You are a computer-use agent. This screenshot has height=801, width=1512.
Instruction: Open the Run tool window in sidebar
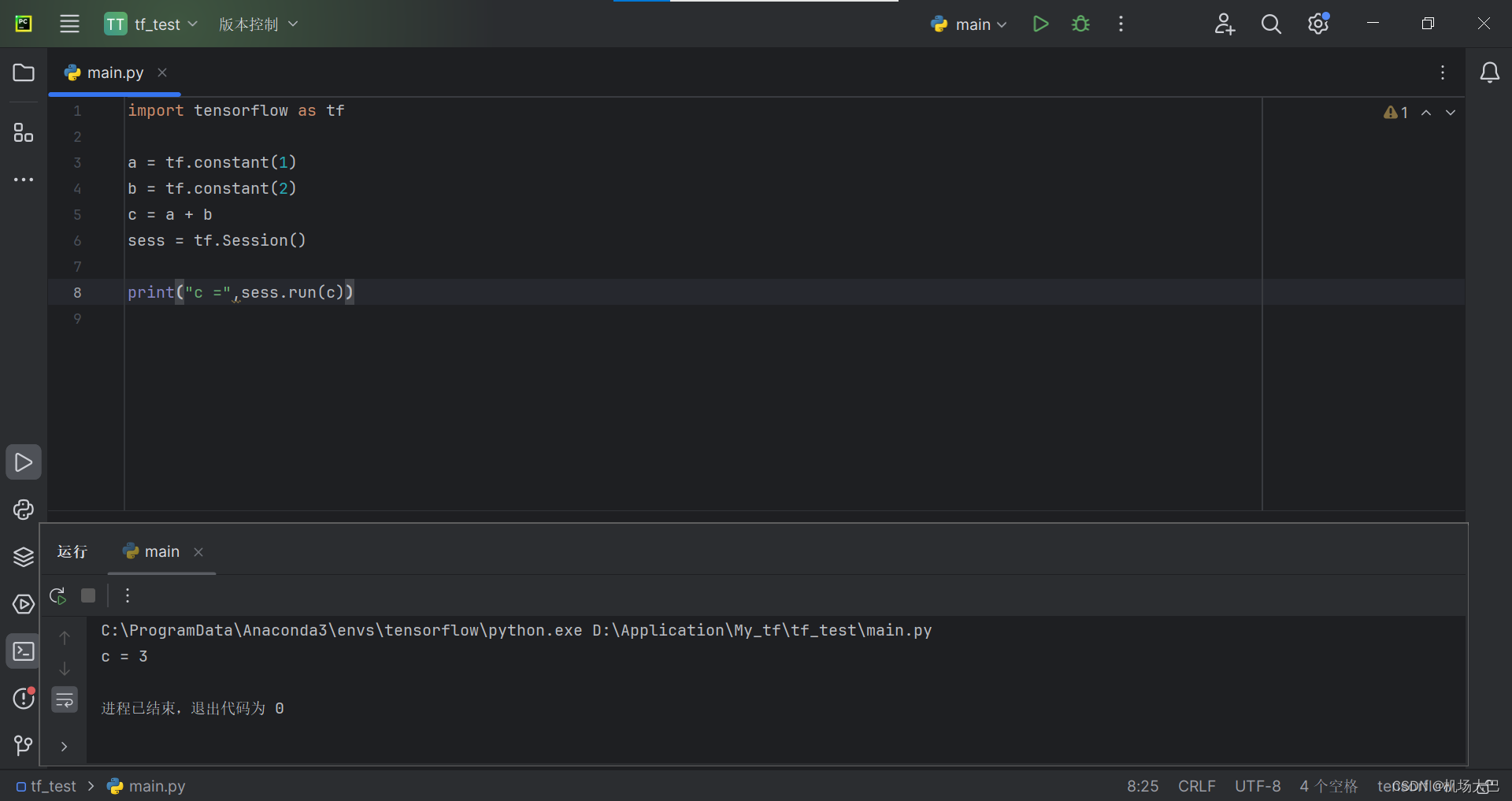[x=24, y=462]
